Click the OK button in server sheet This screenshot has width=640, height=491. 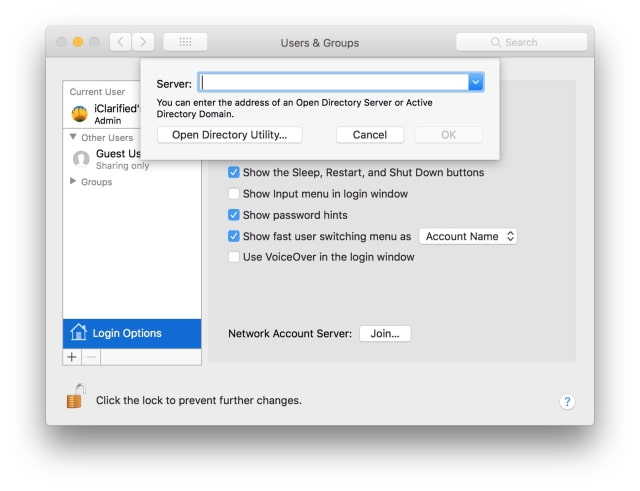click(449, 135)
